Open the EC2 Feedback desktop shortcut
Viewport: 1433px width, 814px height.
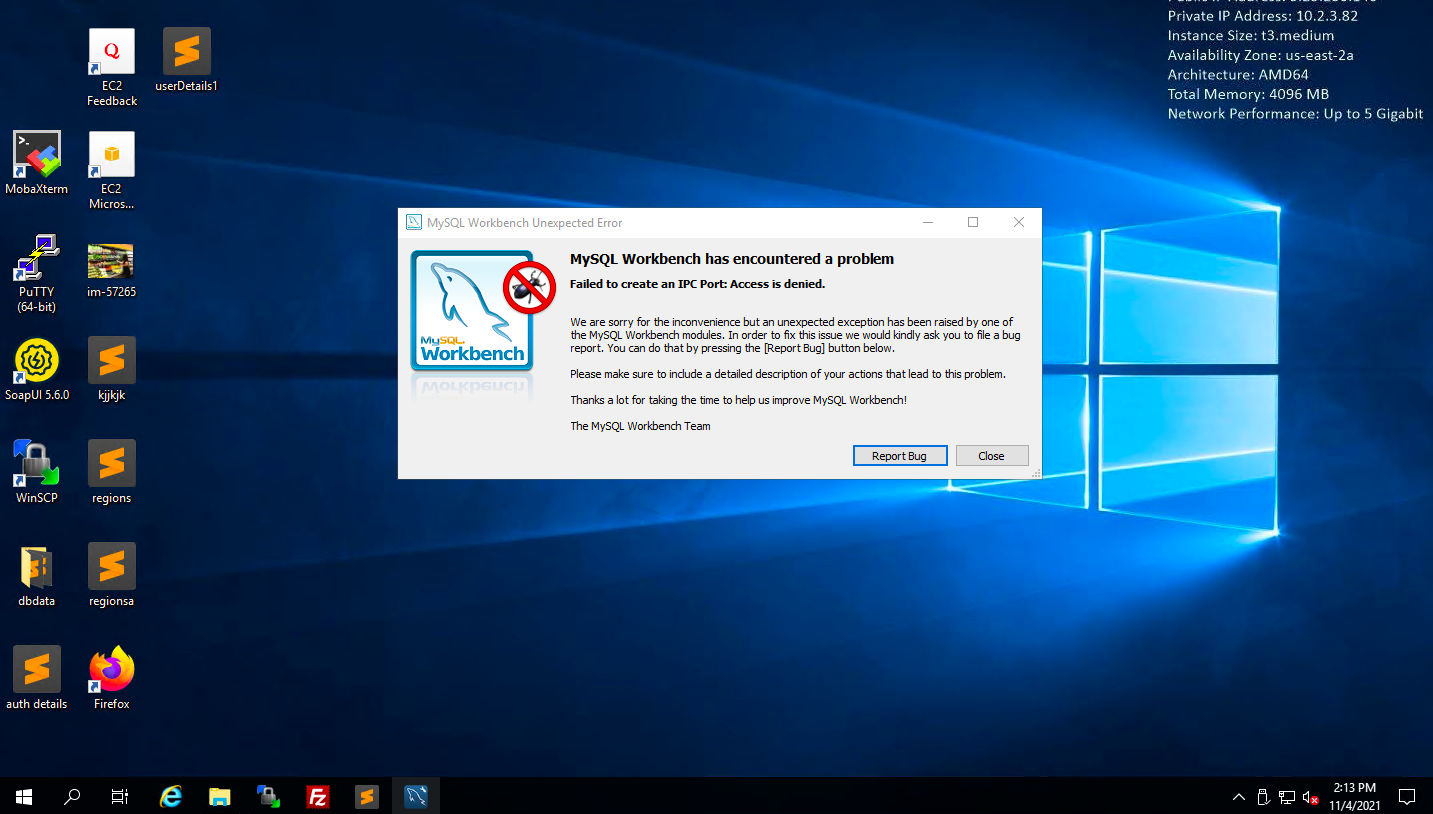[x=111, y=67]
